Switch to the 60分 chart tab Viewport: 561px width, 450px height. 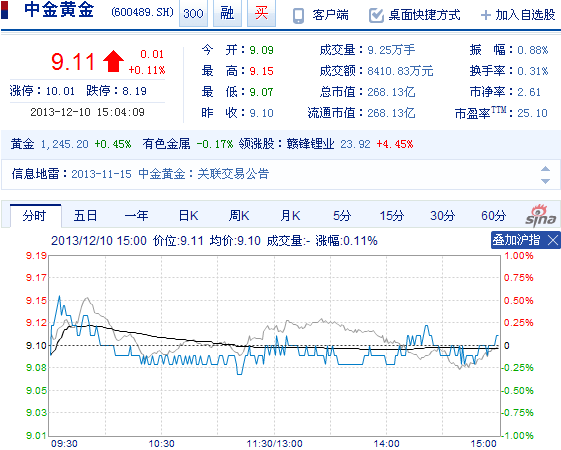pyautogui.click(x=493, y=216)
